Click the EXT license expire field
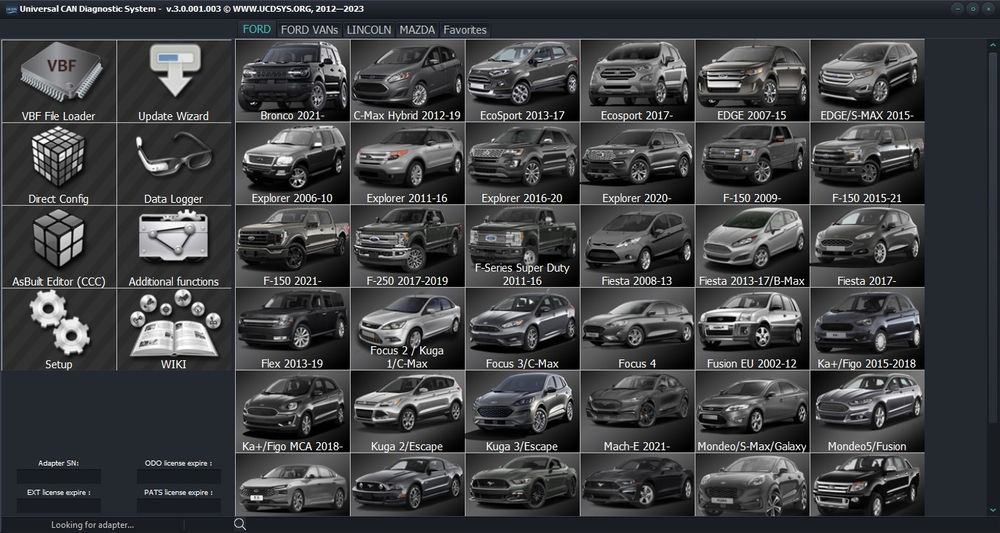The width and height of the screenshot is (1000, 533). coord(59,506)
